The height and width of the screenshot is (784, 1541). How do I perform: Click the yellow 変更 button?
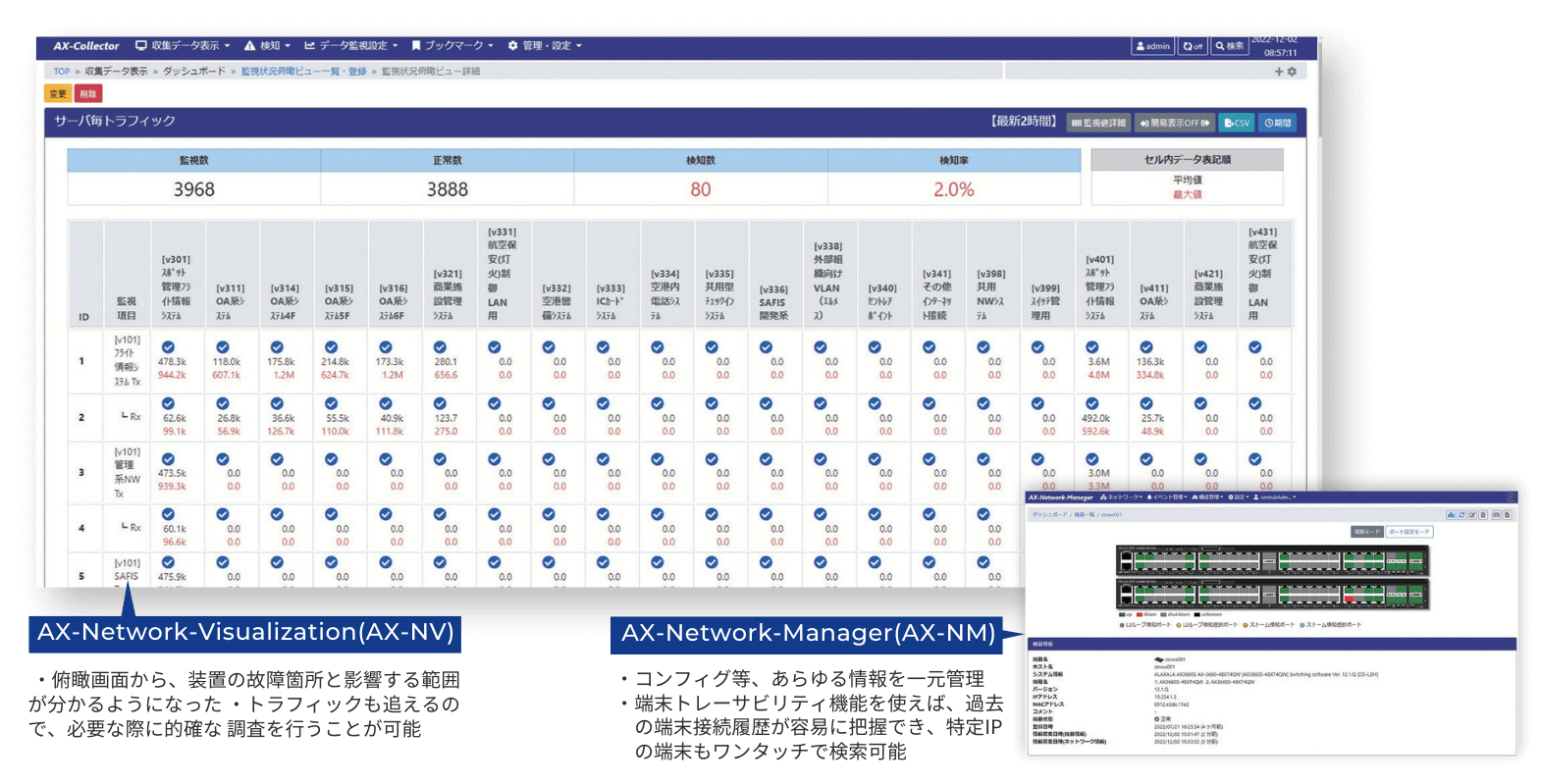coord(58,94)
